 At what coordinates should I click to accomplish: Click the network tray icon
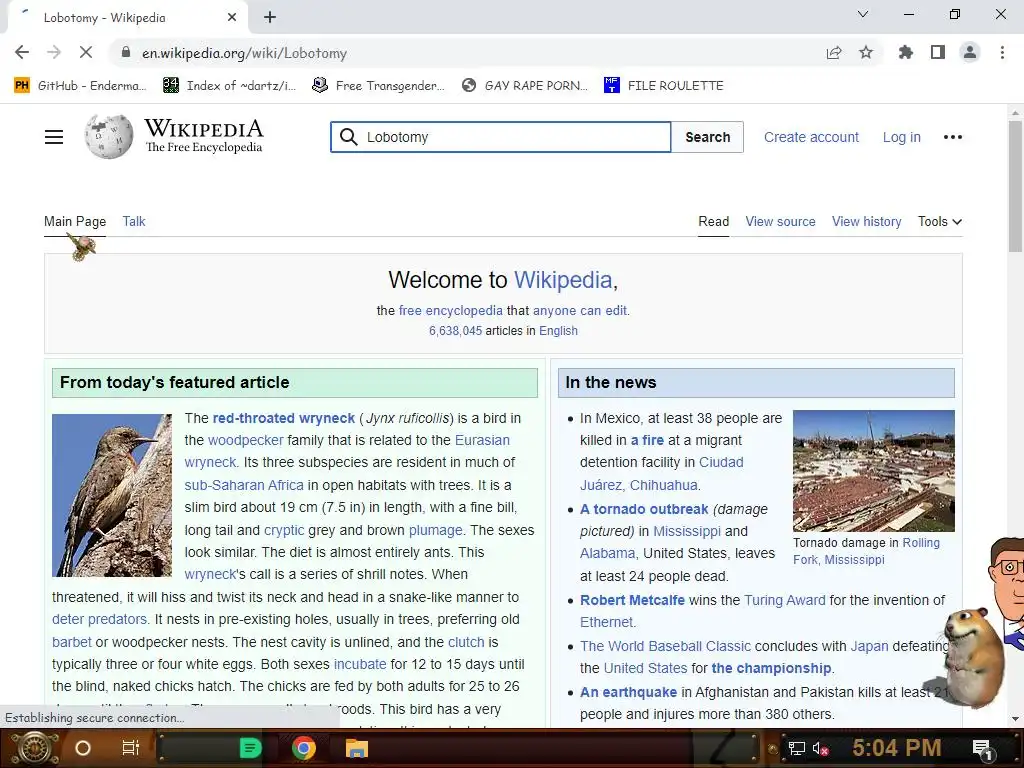pos(796,749)
